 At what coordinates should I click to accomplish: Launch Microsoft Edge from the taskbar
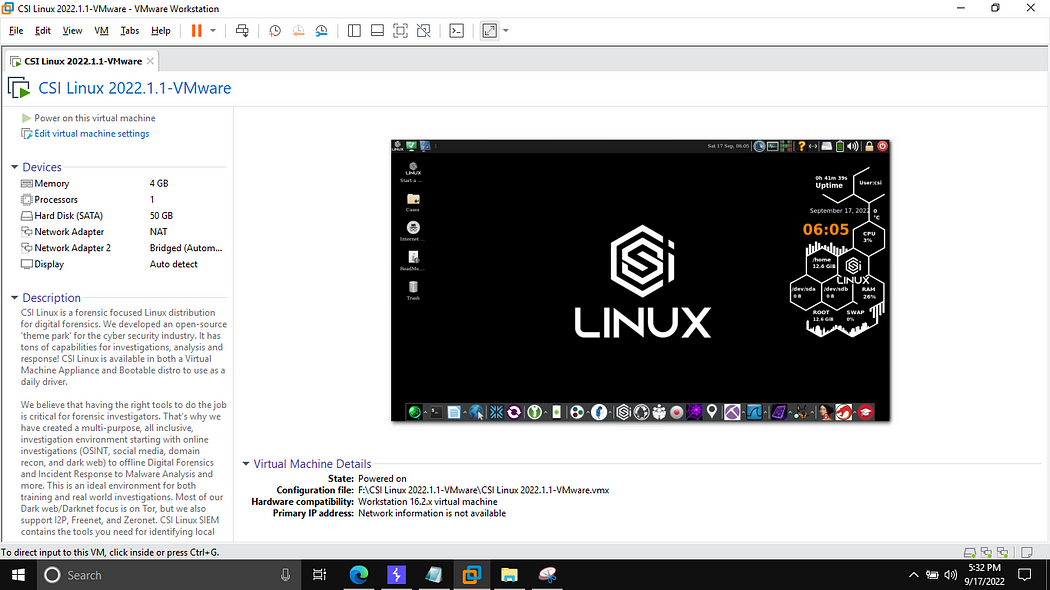(359, 575)
